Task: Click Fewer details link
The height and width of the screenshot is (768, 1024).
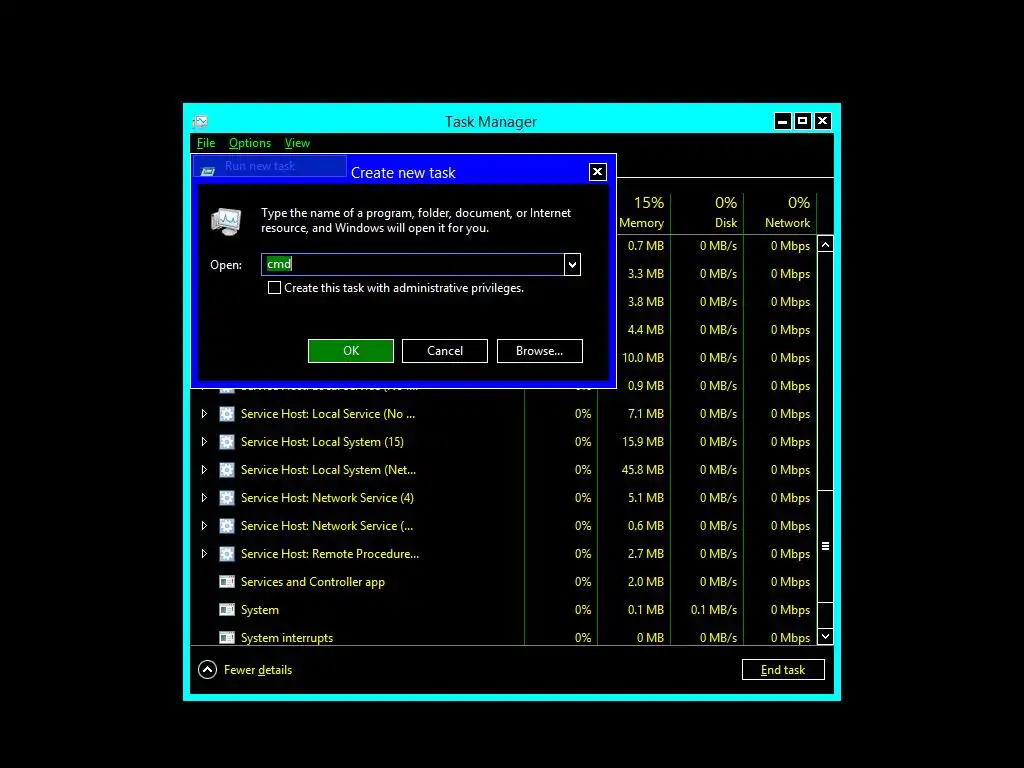Action: pyautogui.click(x=257, y=670)
